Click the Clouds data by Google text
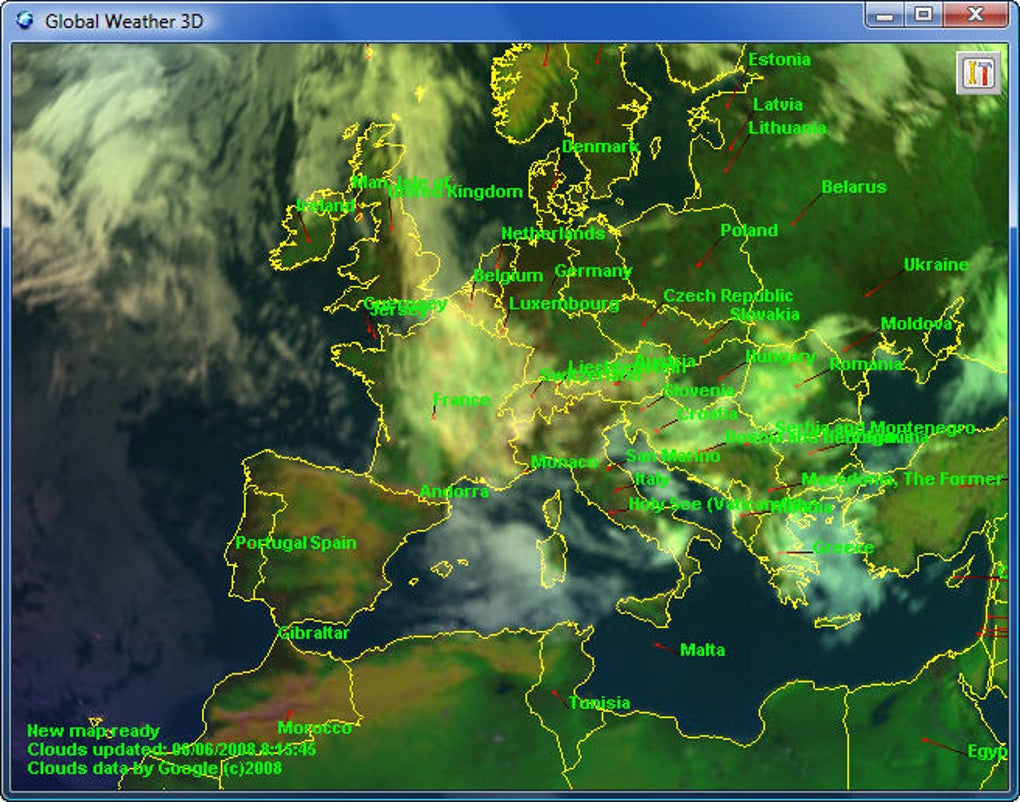 pyautogui.click(x=154, y=768)
